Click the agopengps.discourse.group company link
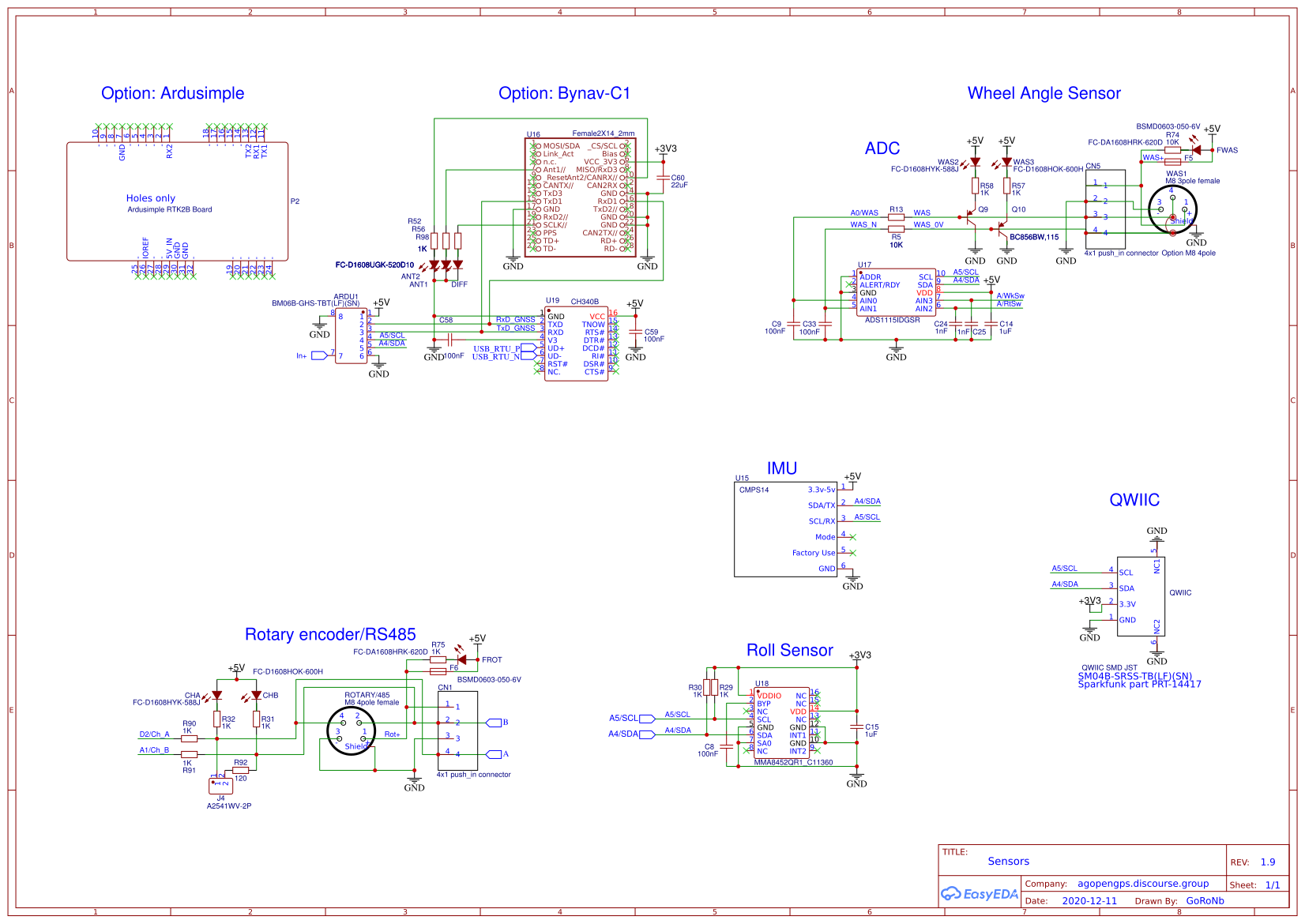 (1141, 884)
